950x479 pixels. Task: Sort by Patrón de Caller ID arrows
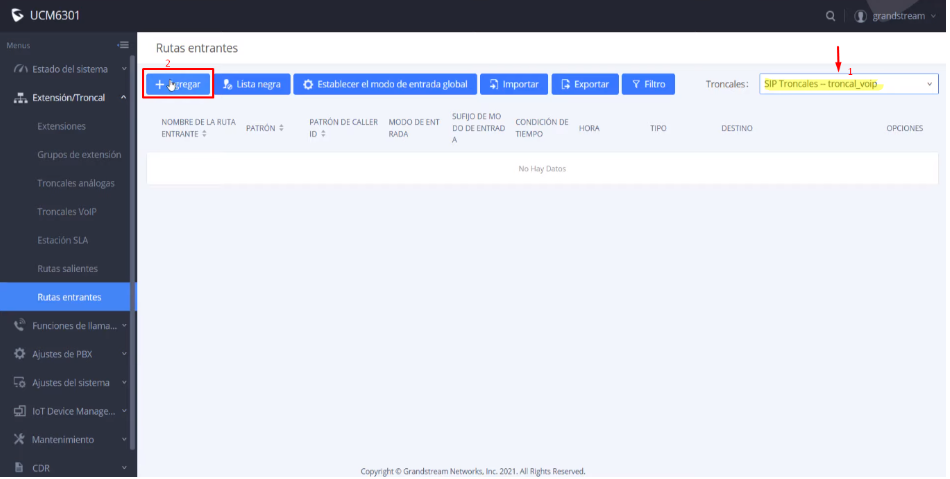pyautogui.click(x=324, y=134)
